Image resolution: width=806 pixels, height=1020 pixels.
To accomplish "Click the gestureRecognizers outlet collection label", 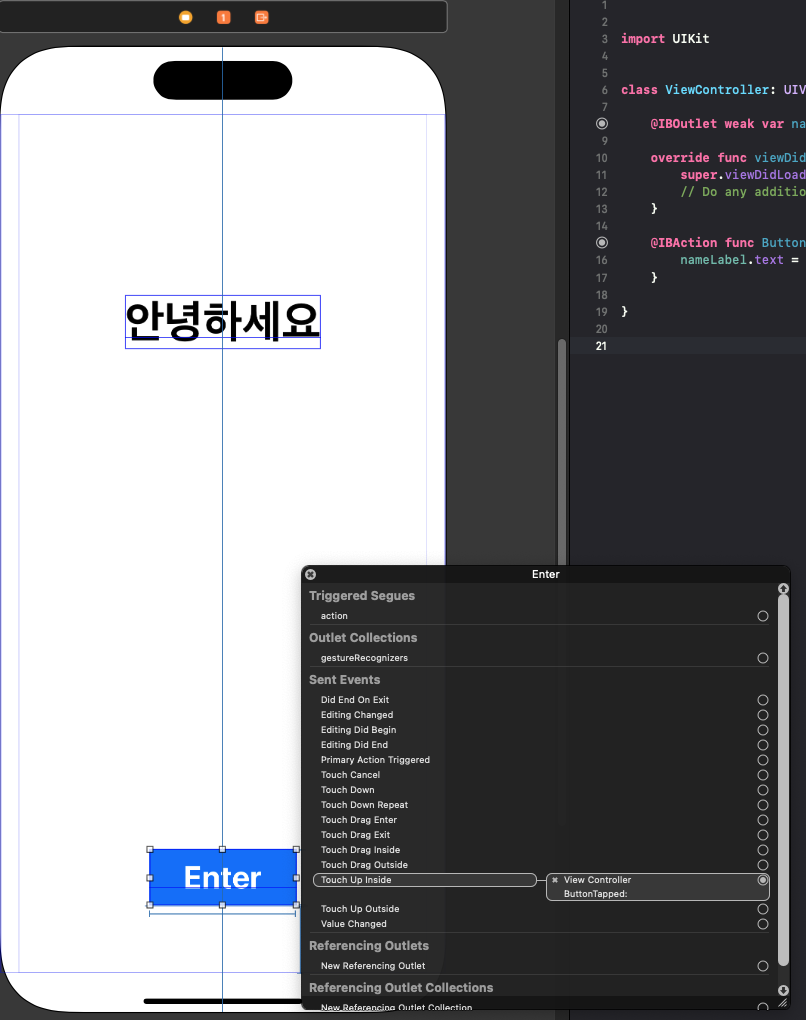I will (x=364, y=658).
